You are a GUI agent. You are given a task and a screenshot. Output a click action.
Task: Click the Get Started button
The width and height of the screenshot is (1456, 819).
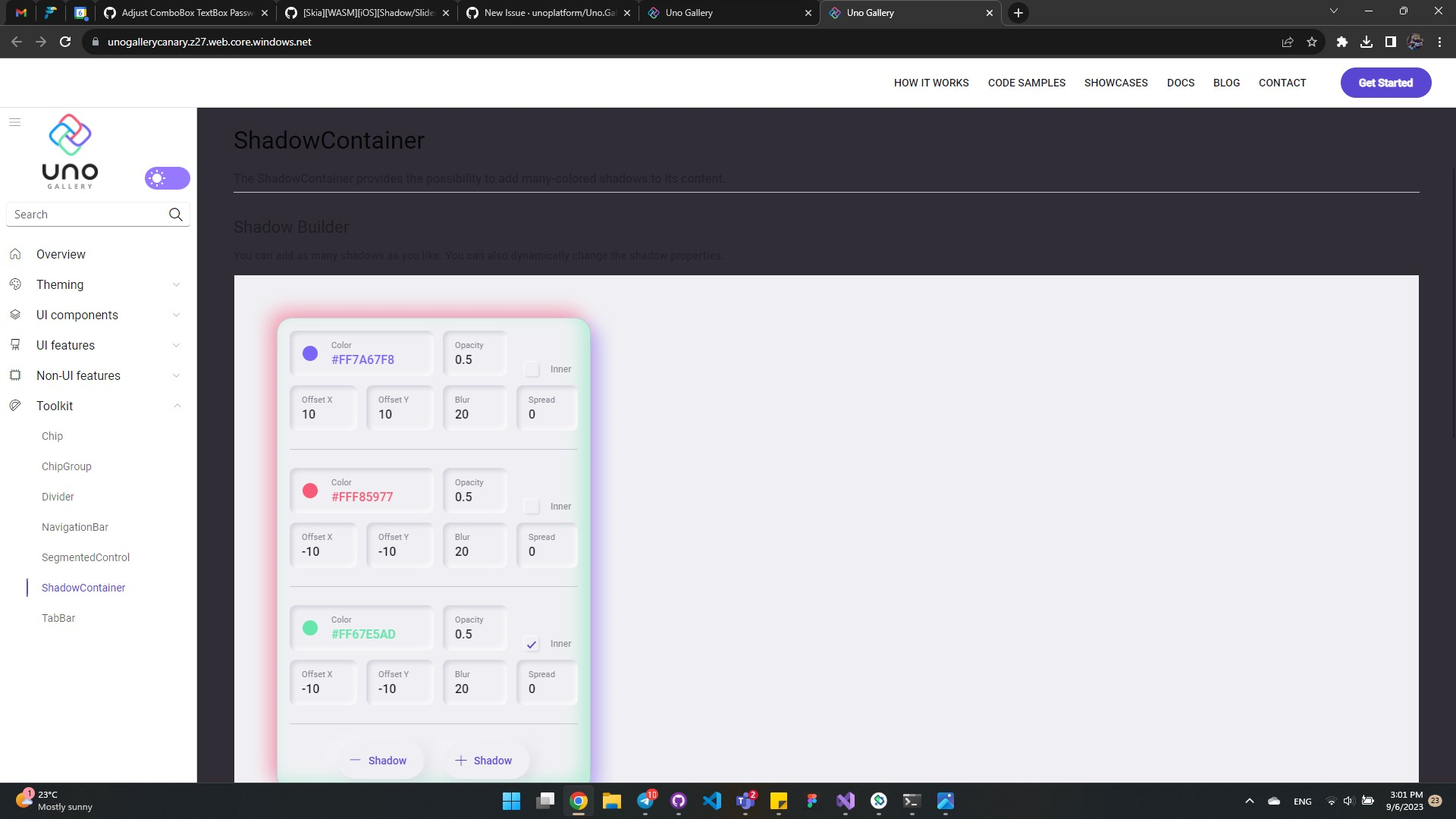coord(1385,83)
